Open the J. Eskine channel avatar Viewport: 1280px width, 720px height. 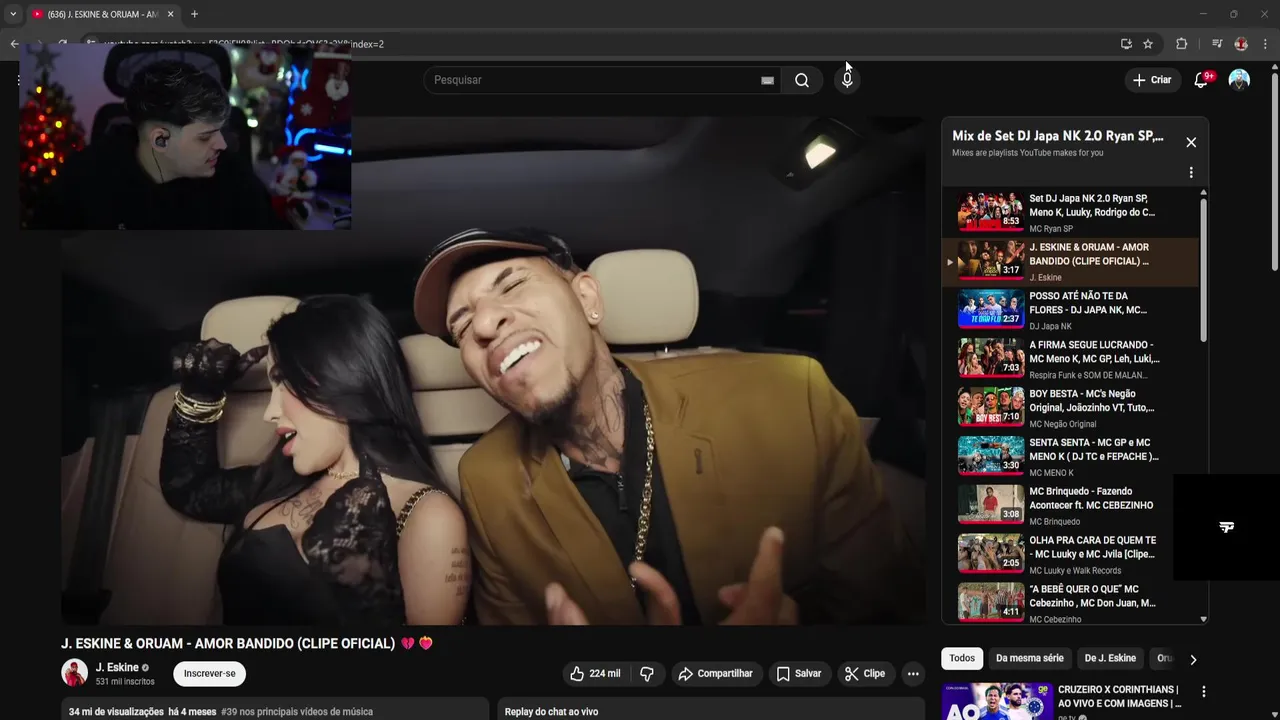coord(74,673)
